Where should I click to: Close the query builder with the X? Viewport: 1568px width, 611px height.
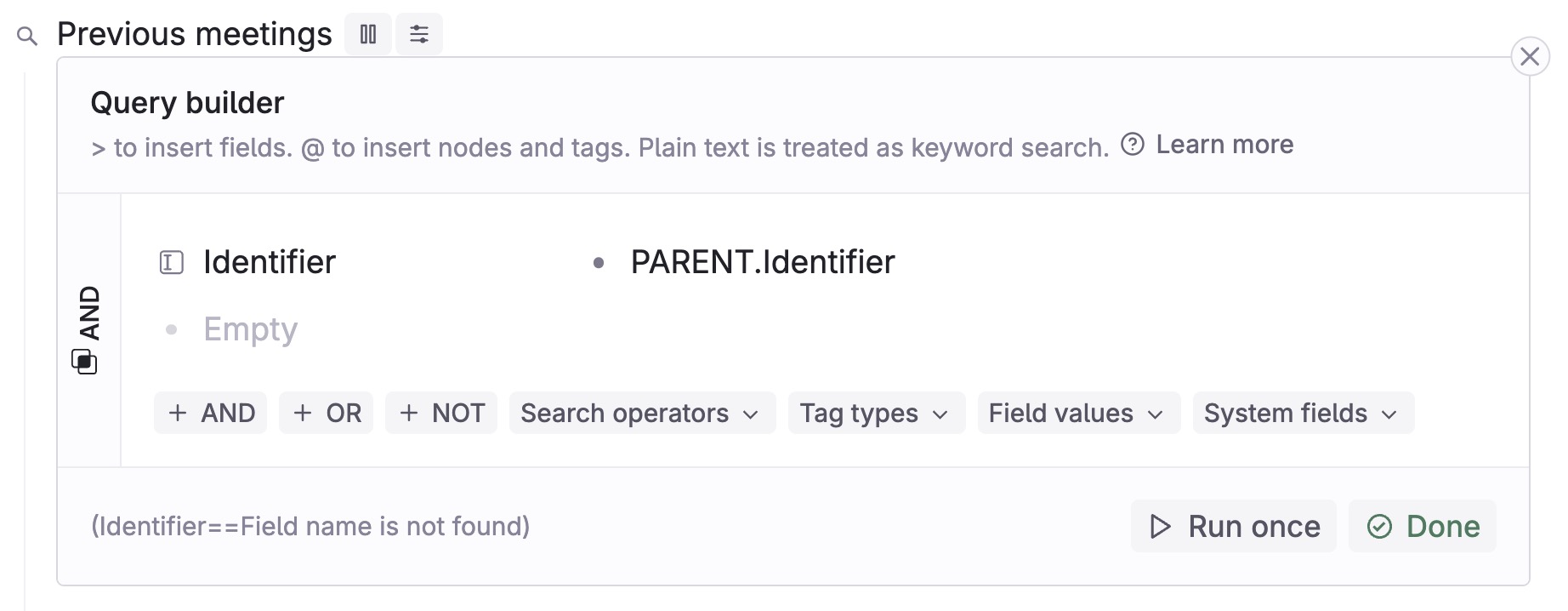(x=1530, y=57)
